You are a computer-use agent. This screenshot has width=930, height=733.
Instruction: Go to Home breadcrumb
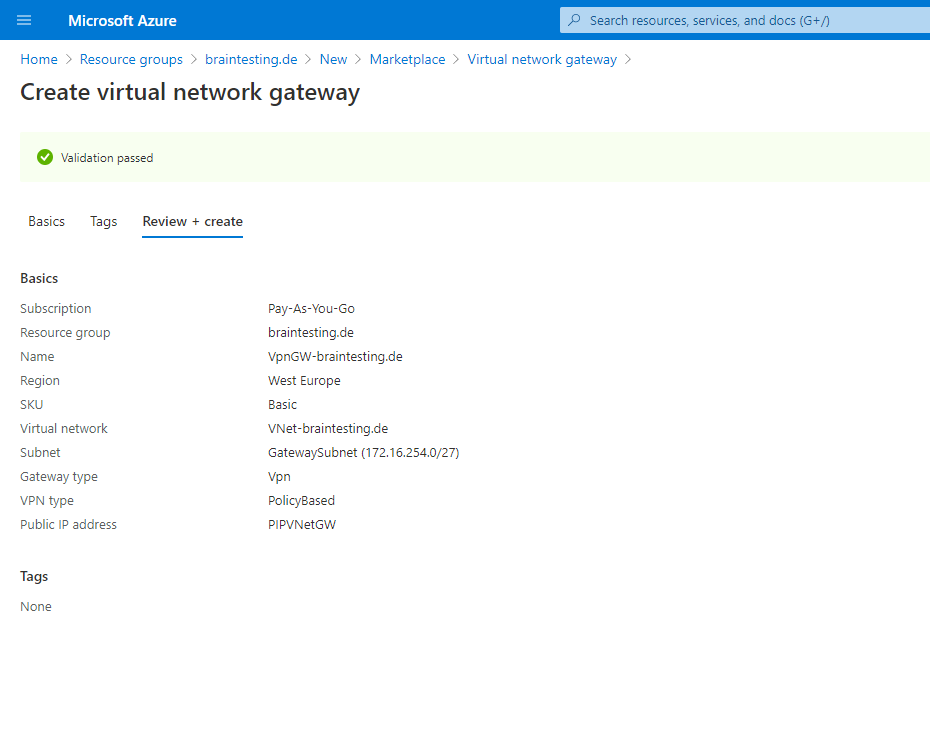(39, 59)
